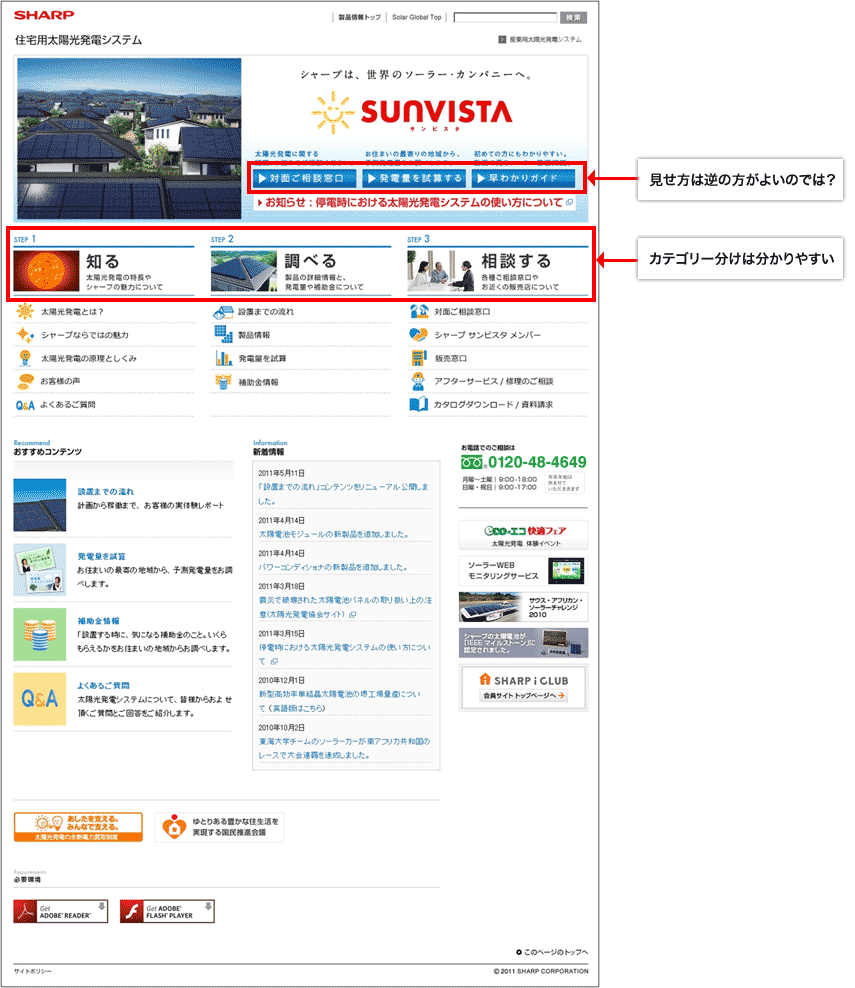Click the Q&A recommended thumbnail
Image resolution: width=855 pixels, height=988 pixels.
click(40, 699)
